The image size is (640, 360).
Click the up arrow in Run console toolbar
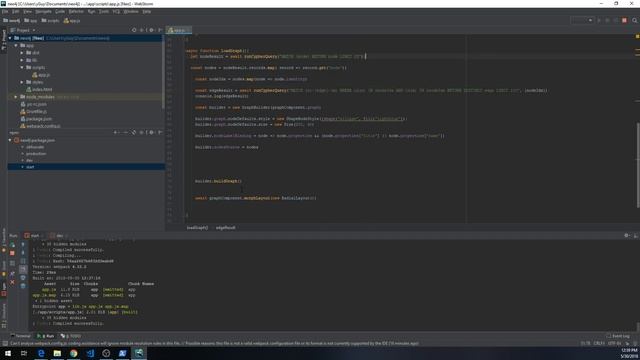(x=23, y=244)
